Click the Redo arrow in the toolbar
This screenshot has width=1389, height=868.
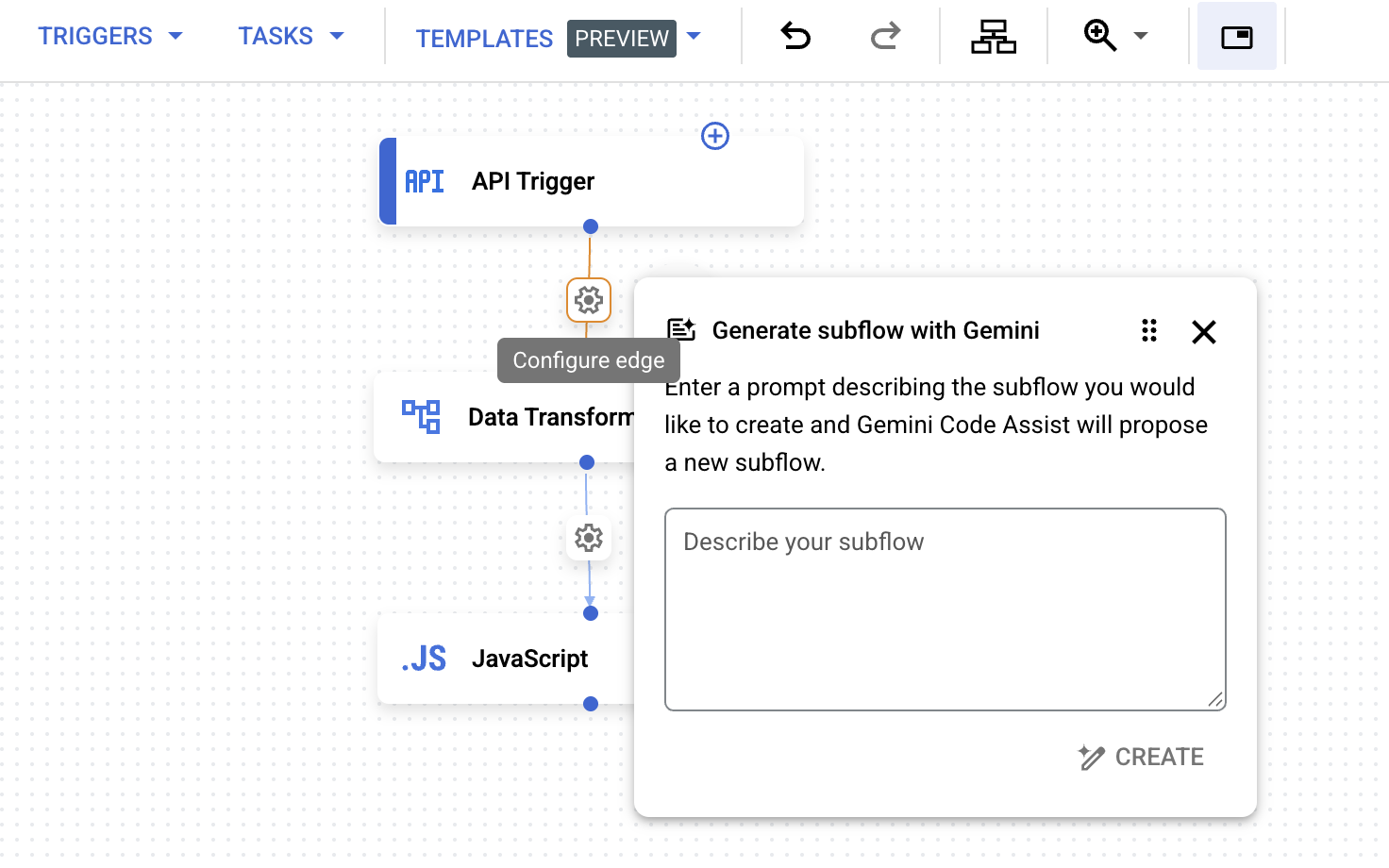point(884,36)
